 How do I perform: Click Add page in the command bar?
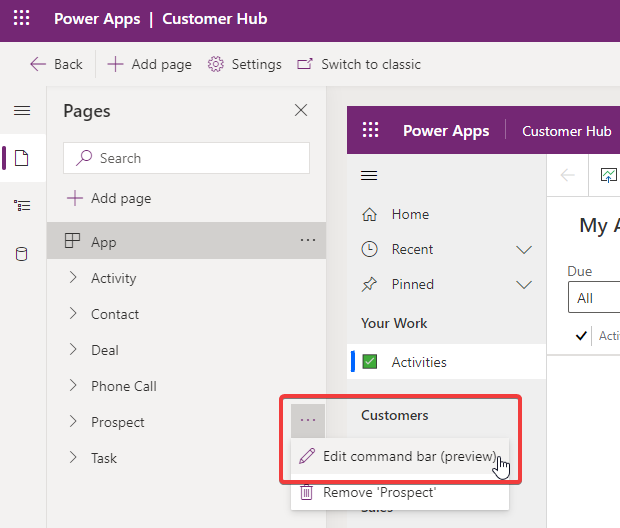pyautogui.click(x=149, y=64)
